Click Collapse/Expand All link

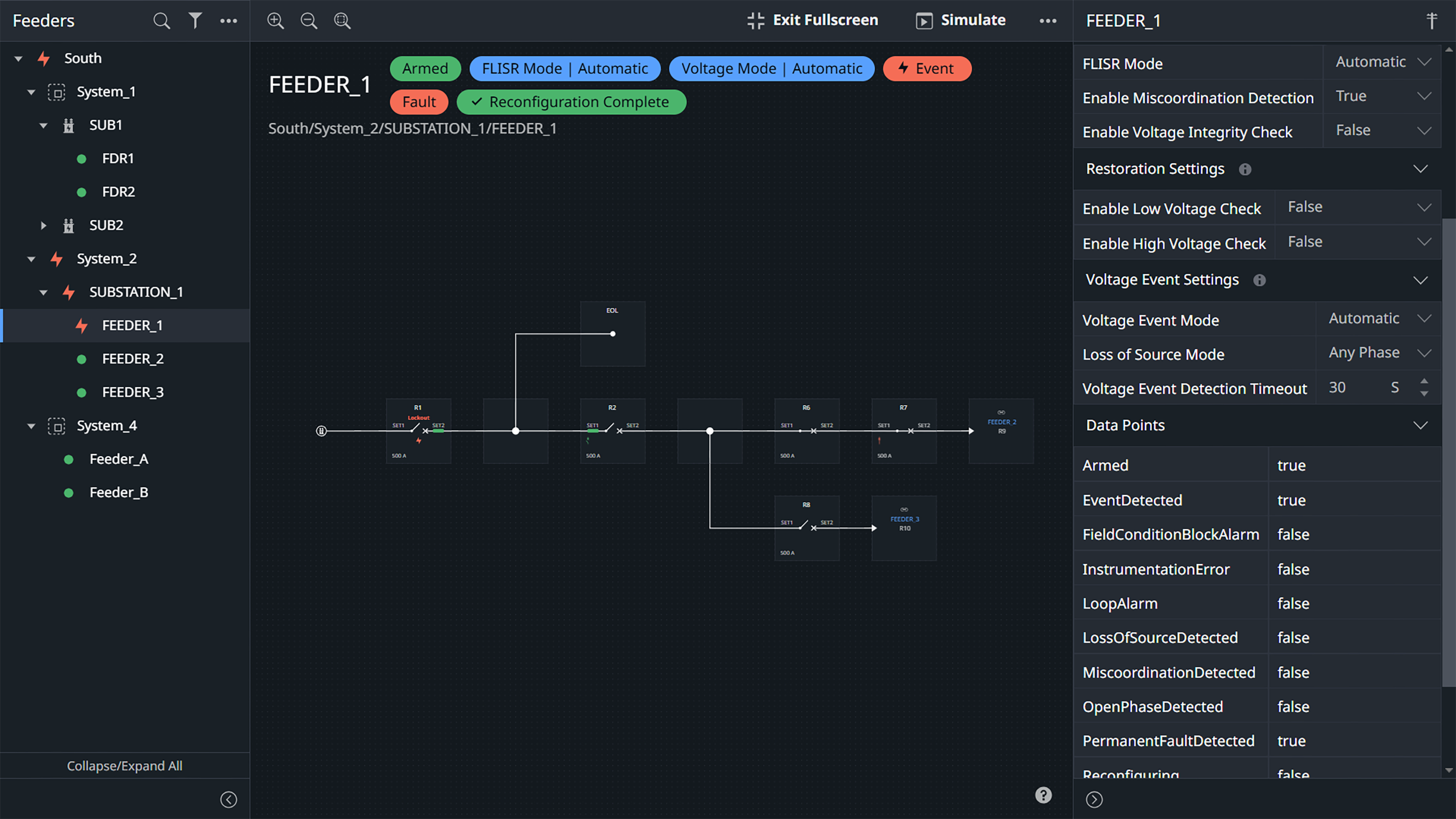(x=124, y=766)
